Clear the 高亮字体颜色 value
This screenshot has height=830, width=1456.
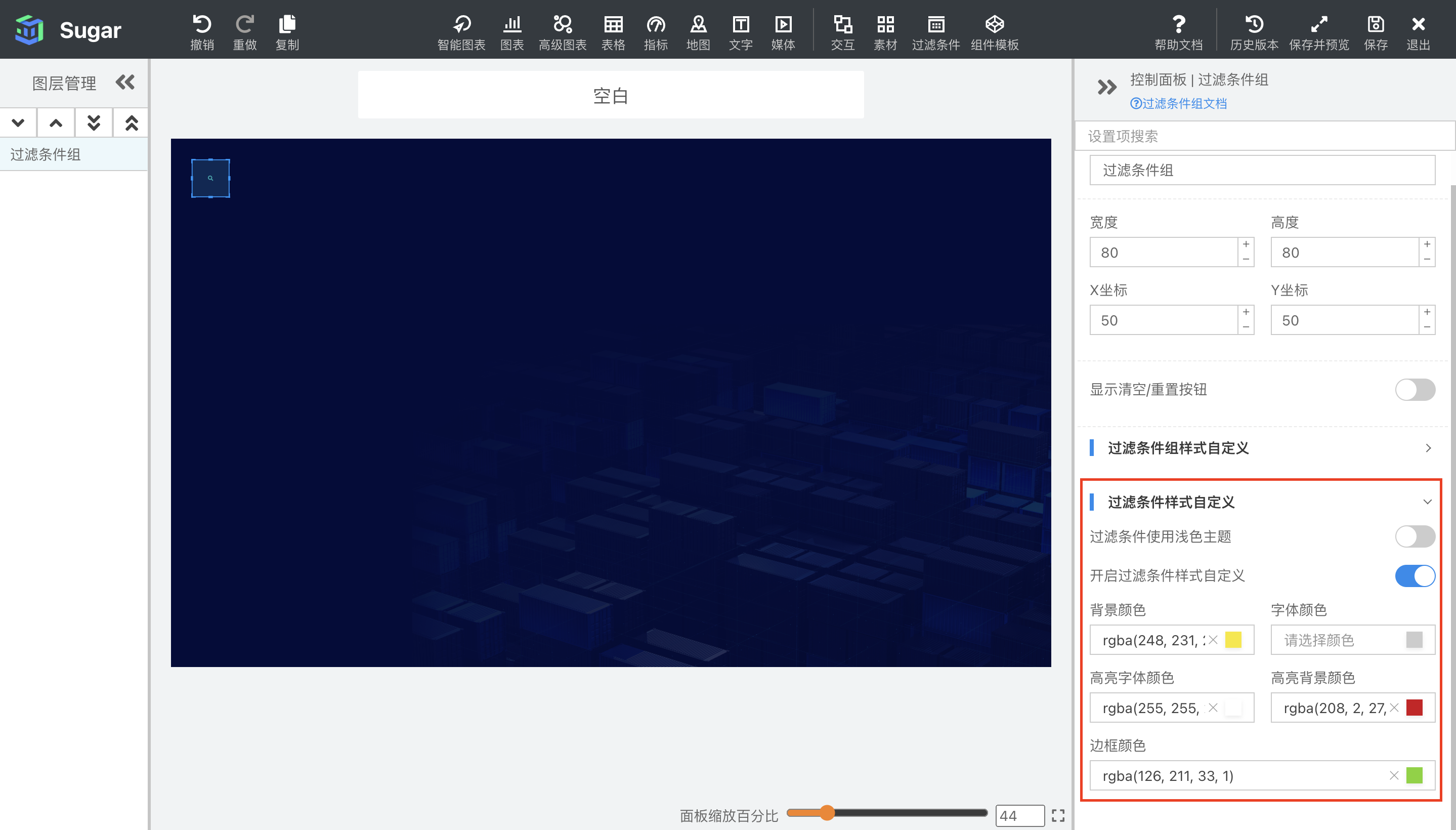[1213, 708]
